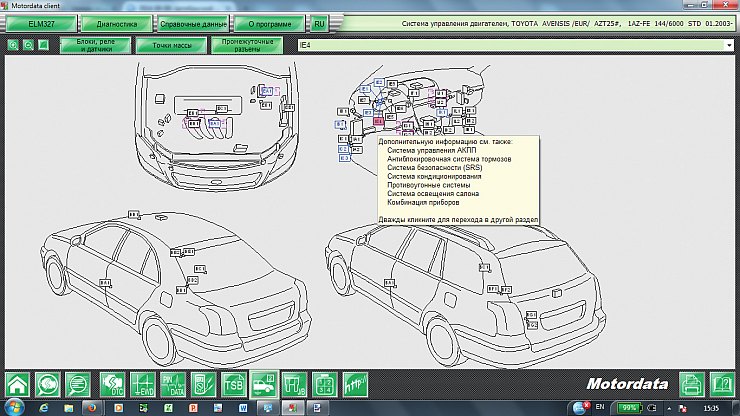Open the TSB bulletins section
Viewport: 740px width, 416px height.
pos(234,384)
